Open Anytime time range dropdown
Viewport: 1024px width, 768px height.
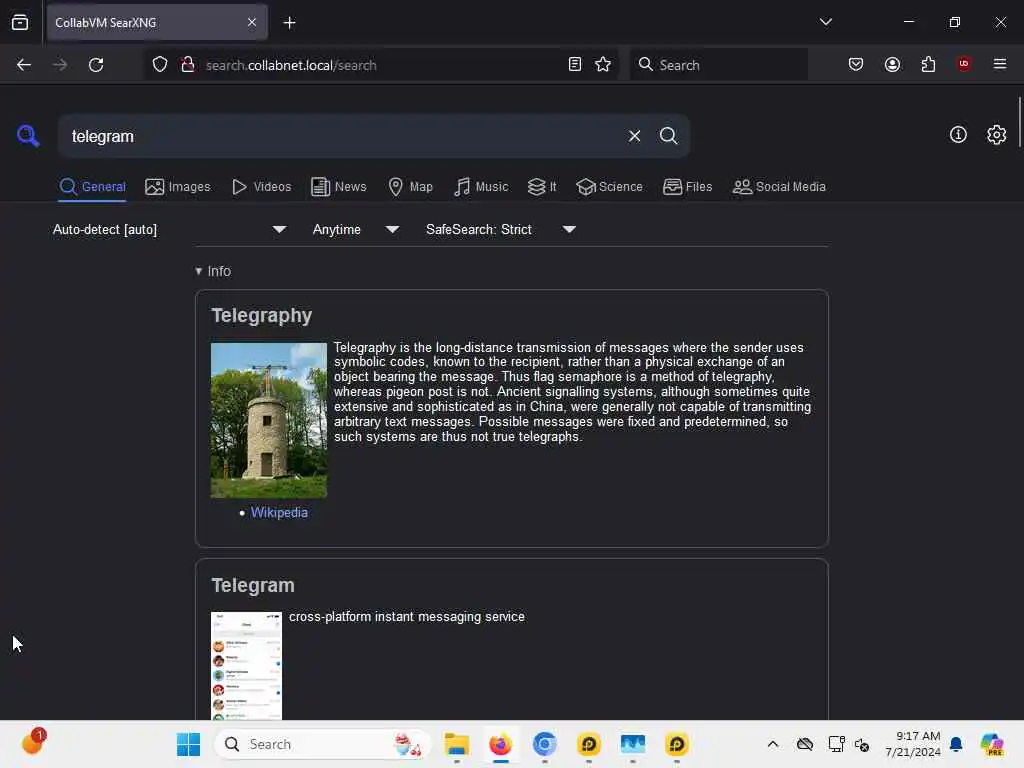[355, 229]
